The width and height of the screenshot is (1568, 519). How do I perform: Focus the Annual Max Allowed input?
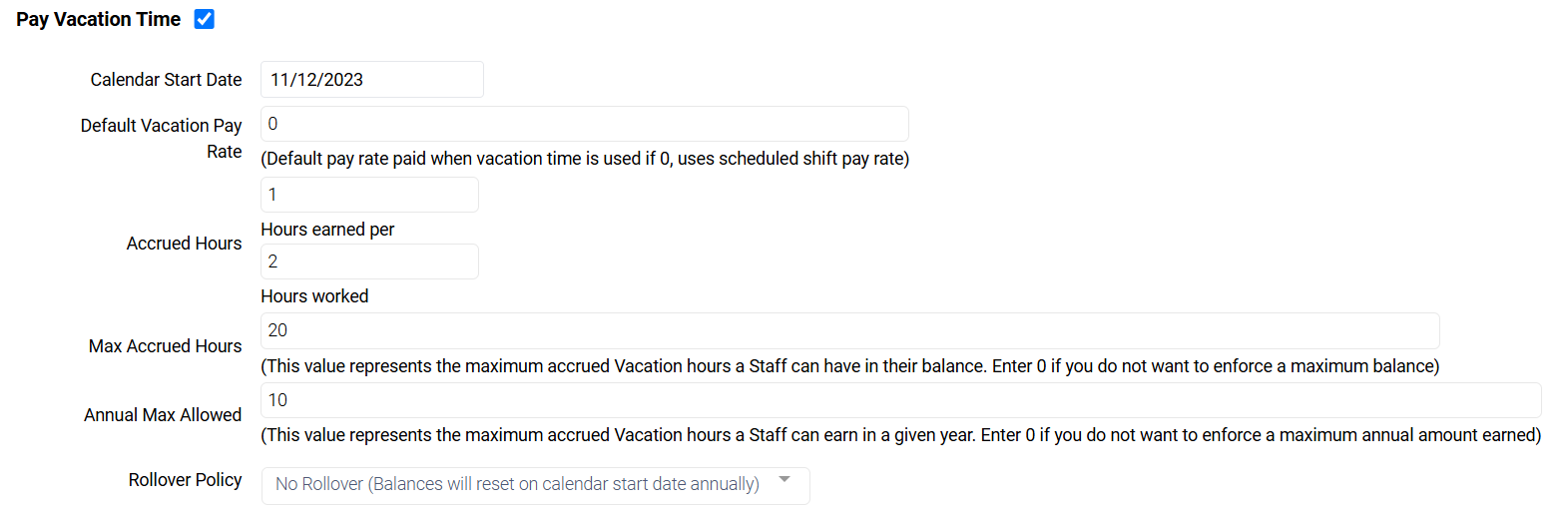pos(900,400)
